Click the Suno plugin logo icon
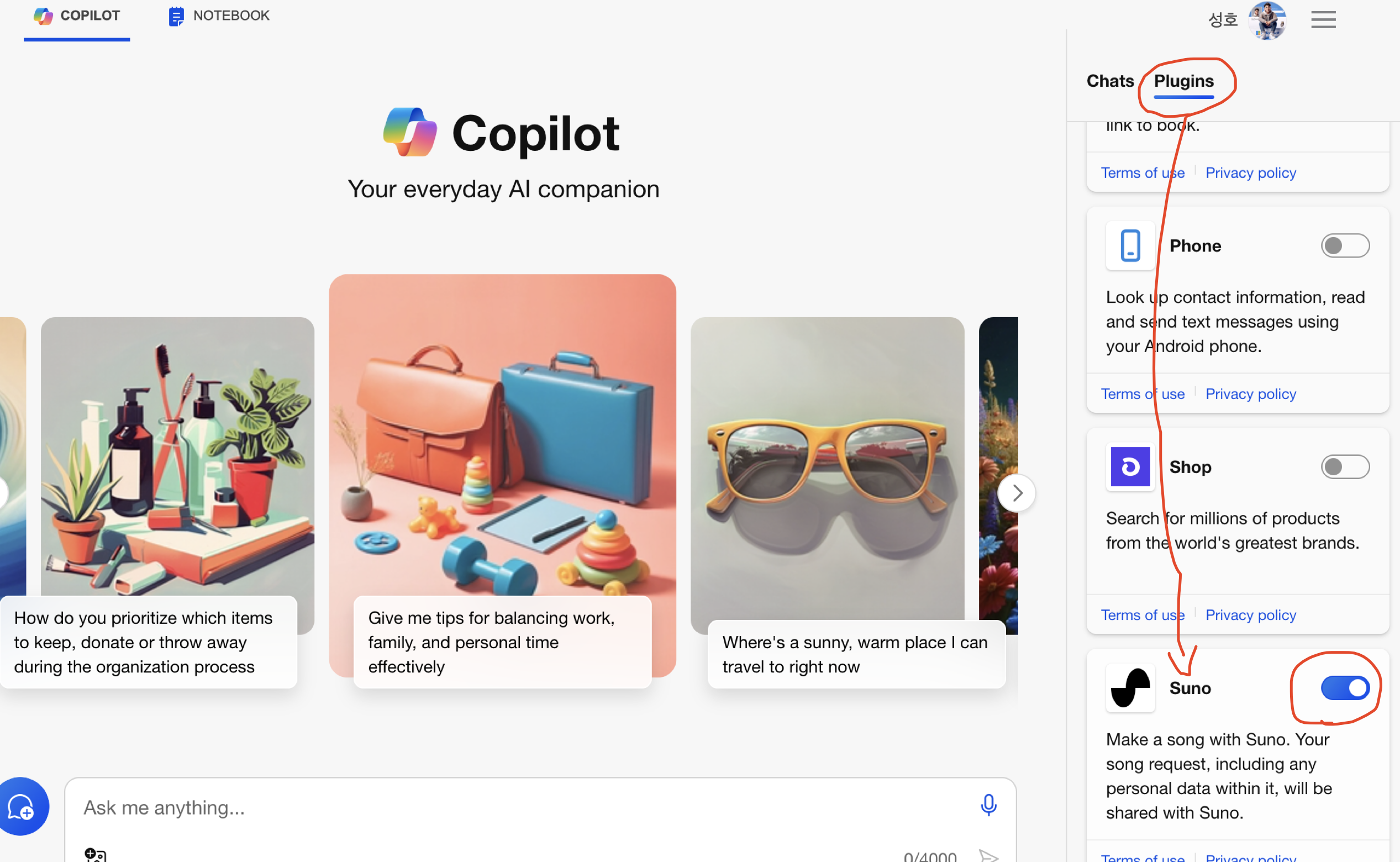 tap(1130, 687)
